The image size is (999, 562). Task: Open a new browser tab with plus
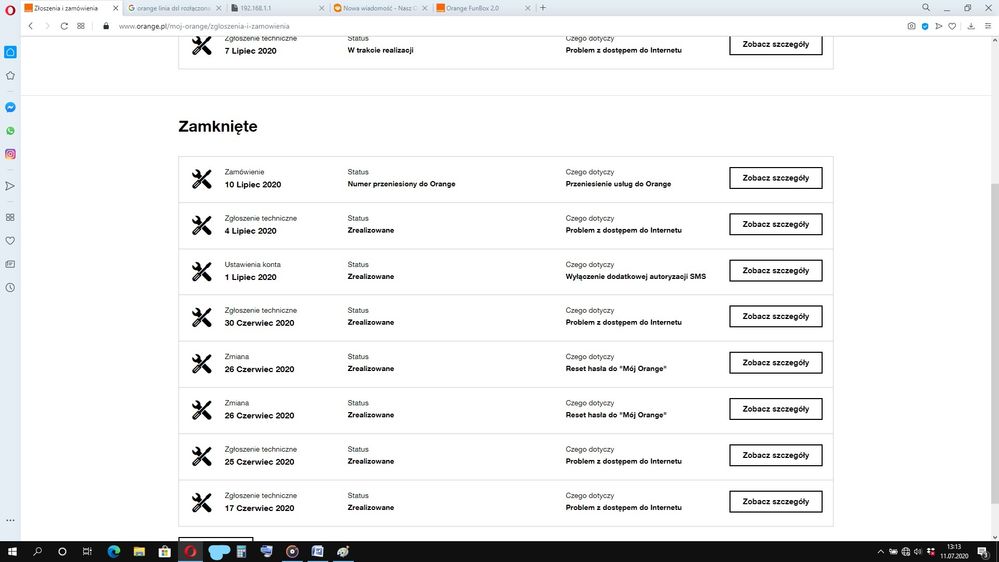click(543, 8)
